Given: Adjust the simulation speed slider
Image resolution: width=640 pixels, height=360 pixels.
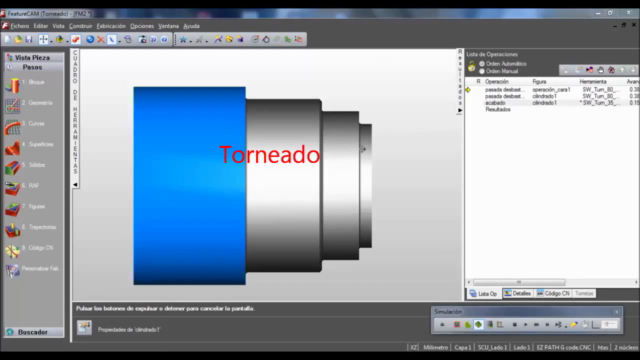Looking at the screenshot, I should (x=610, y=325).
